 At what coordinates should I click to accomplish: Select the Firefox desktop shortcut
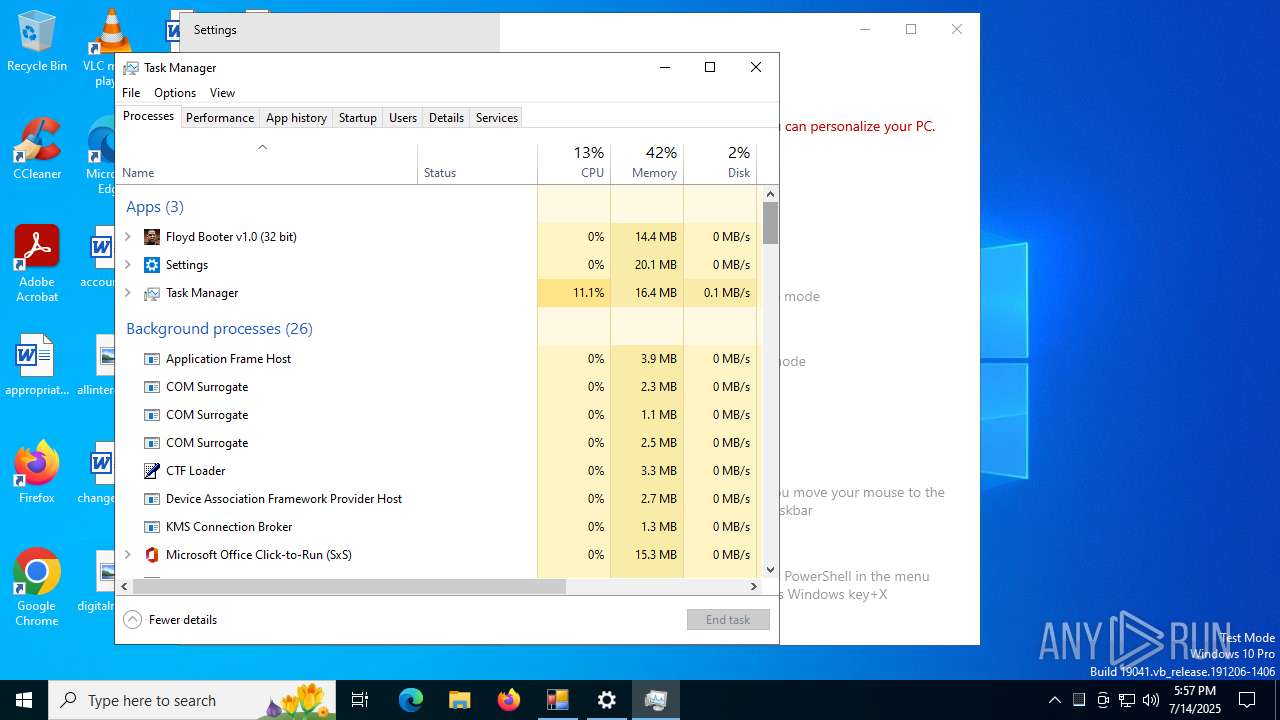pyautogui.click(x=37, y=472)
